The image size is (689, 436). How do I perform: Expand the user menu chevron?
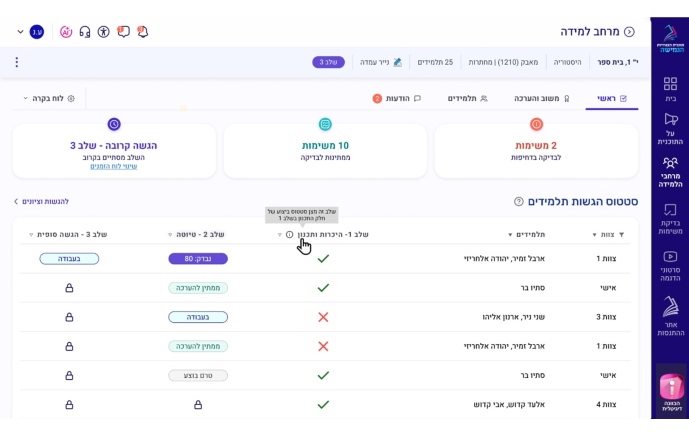[x=20, y=32]
